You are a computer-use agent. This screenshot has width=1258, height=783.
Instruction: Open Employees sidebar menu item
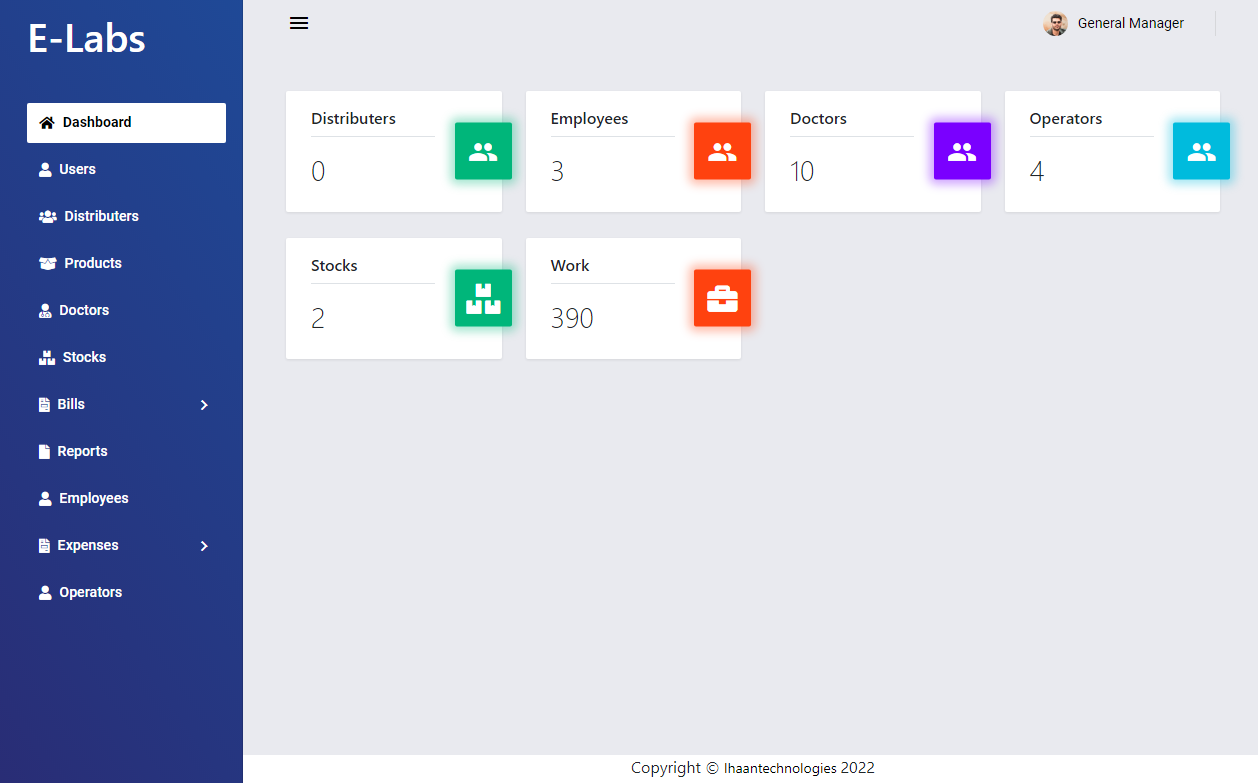pos(126,498)
